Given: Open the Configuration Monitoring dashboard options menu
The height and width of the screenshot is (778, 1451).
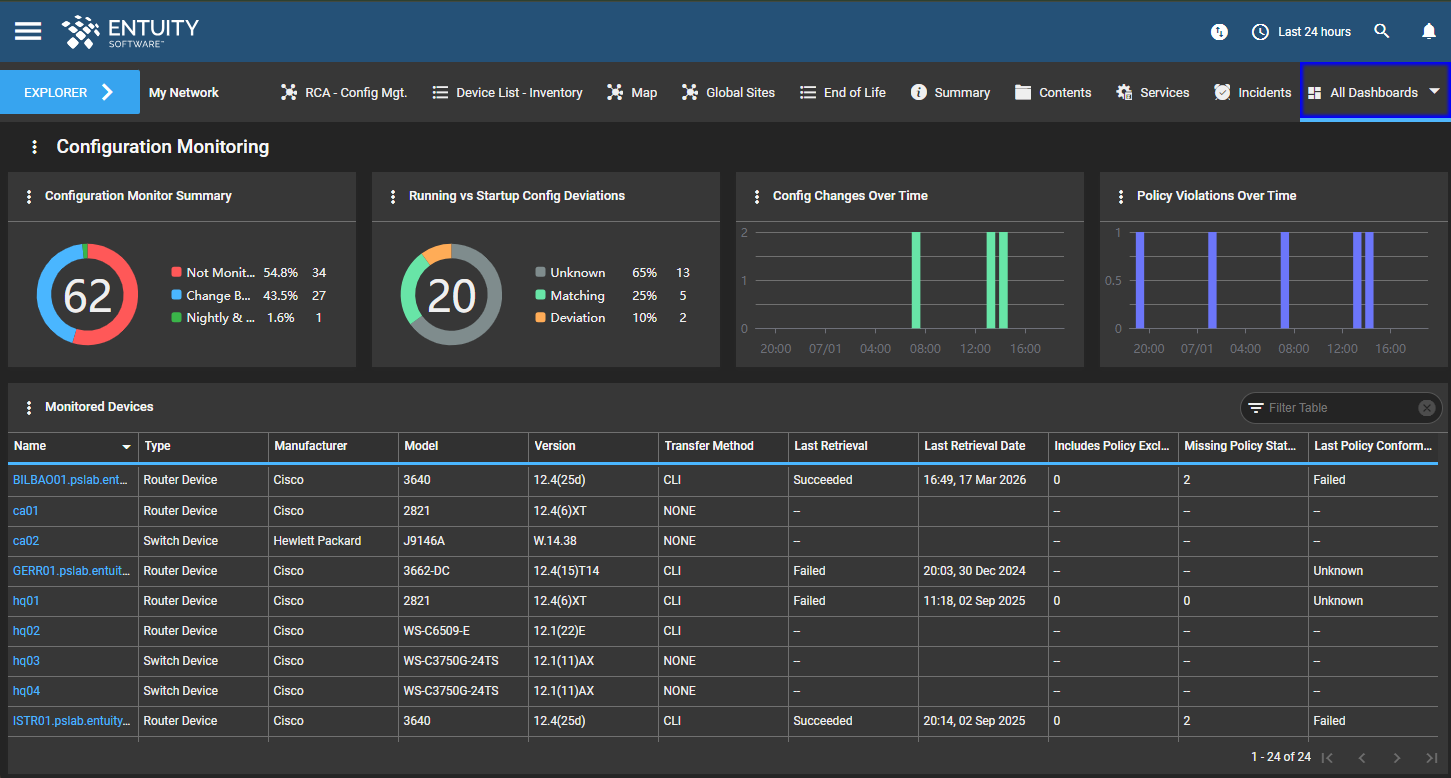Looking at the screenshot, I should [x=35, y=147].
